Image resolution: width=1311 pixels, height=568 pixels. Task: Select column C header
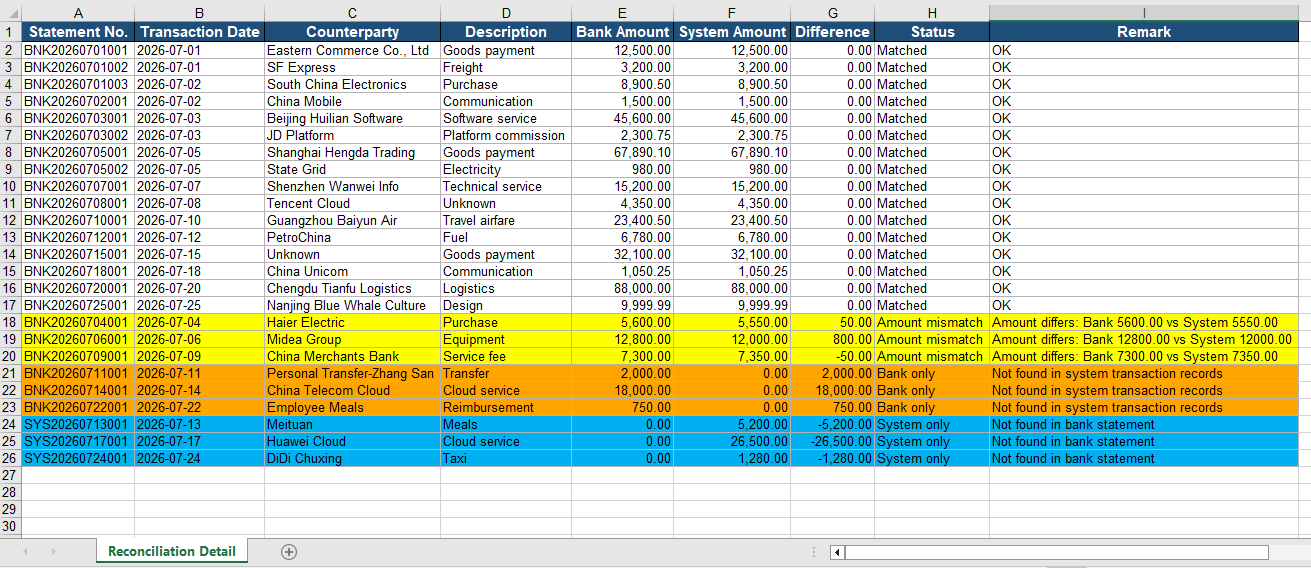pyautogui.click(x=352, y=13)
